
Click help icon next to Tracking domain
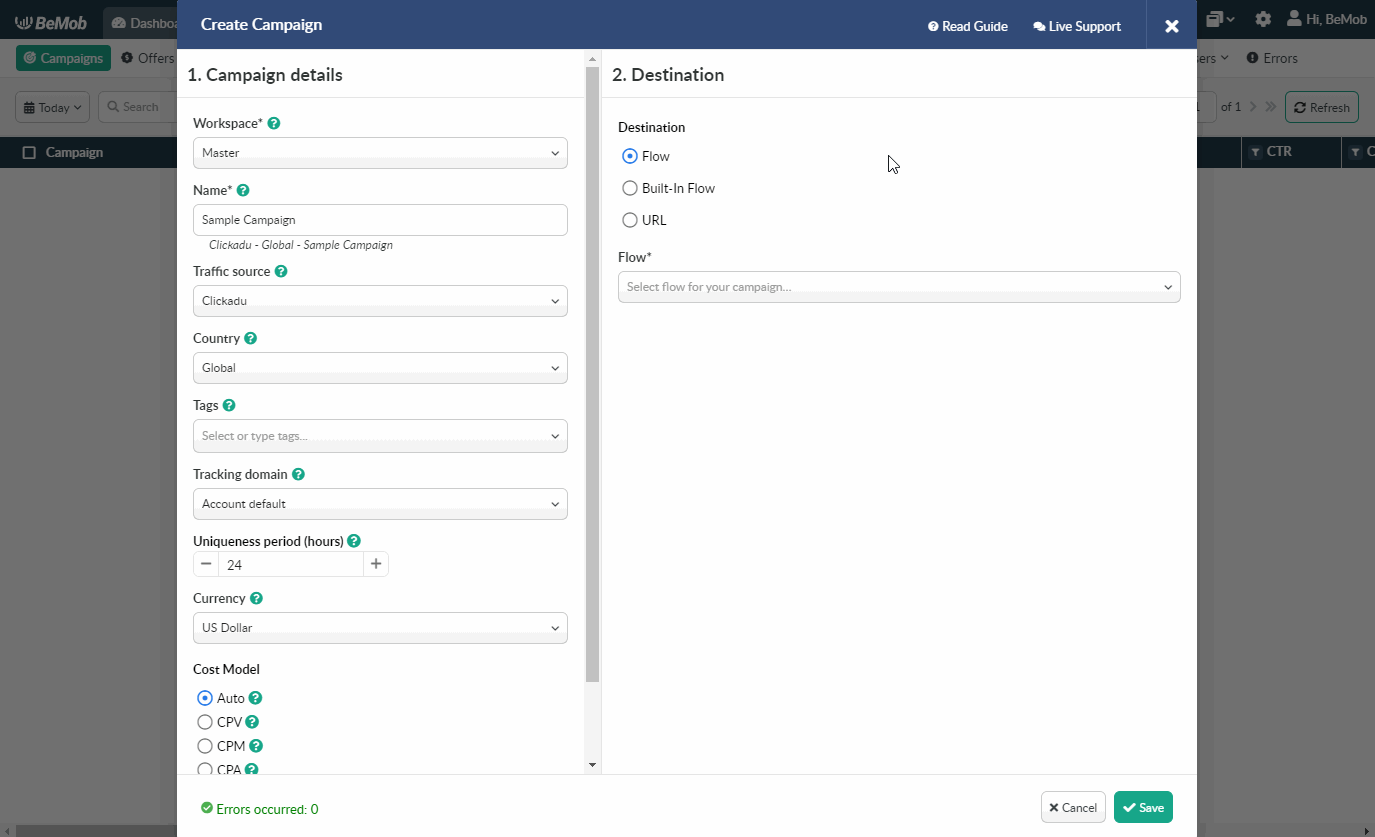(298, 474)
